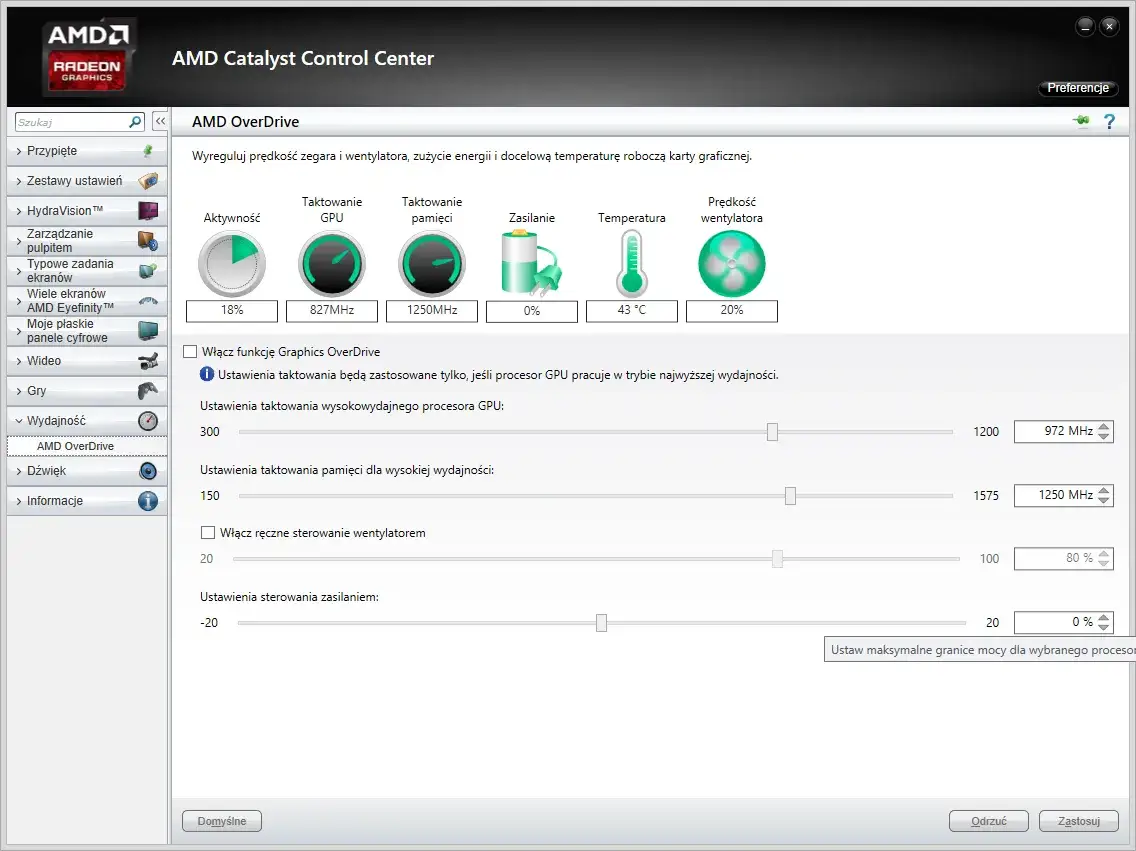The image size is (1136, 851).
Task: Open the Gry category
Action: pyautogui.click(x=87, y=391)
